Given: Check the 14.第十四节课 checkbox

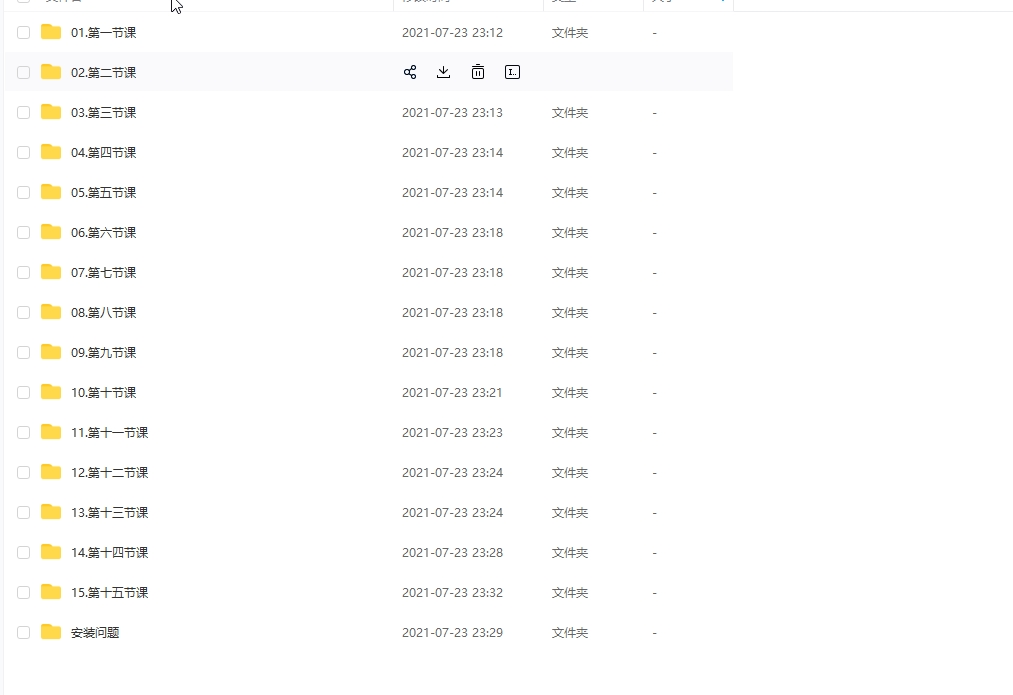Looking at the screenshot, I should (x=23, y=553).
